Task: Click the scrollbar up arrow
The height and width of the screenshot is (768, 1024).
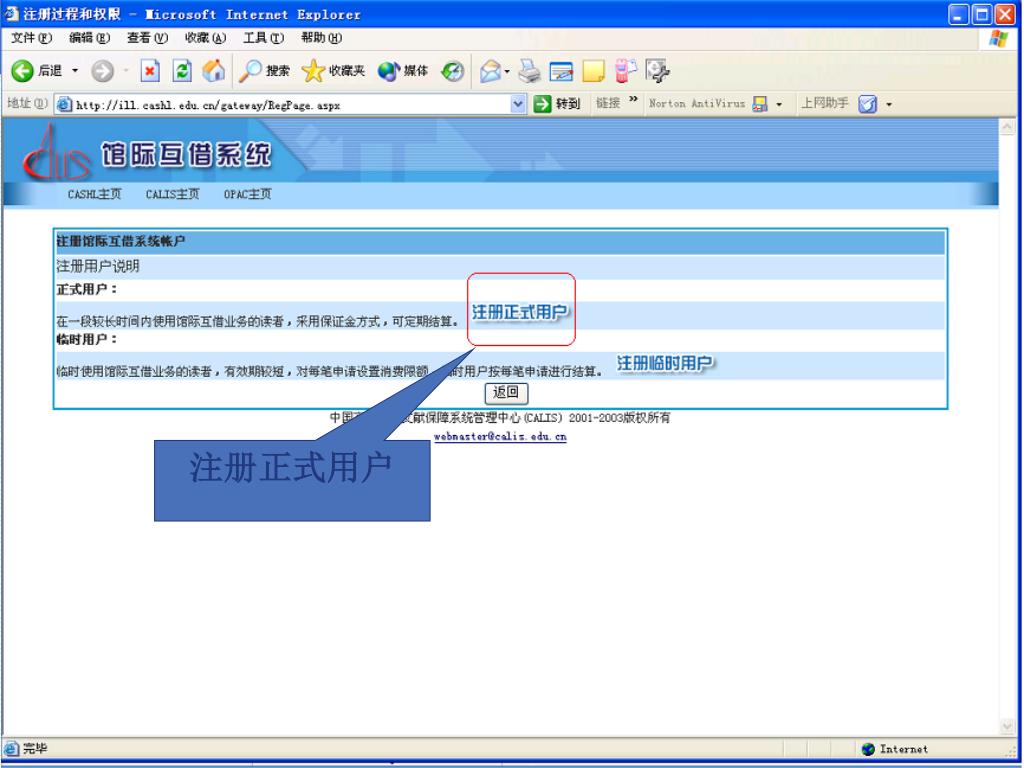Action: tap(1007, 127)
